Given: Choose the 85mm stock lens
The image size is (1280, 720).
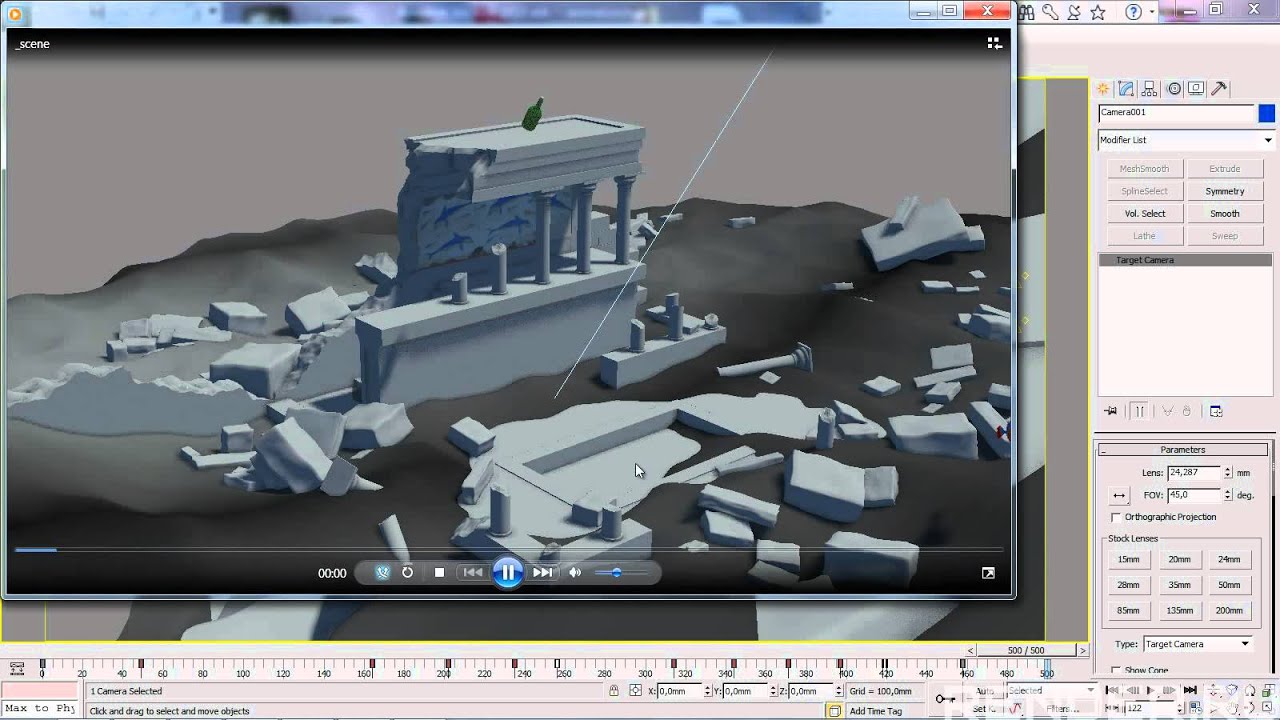Looking at the screenshot, I should [1128, 610].
